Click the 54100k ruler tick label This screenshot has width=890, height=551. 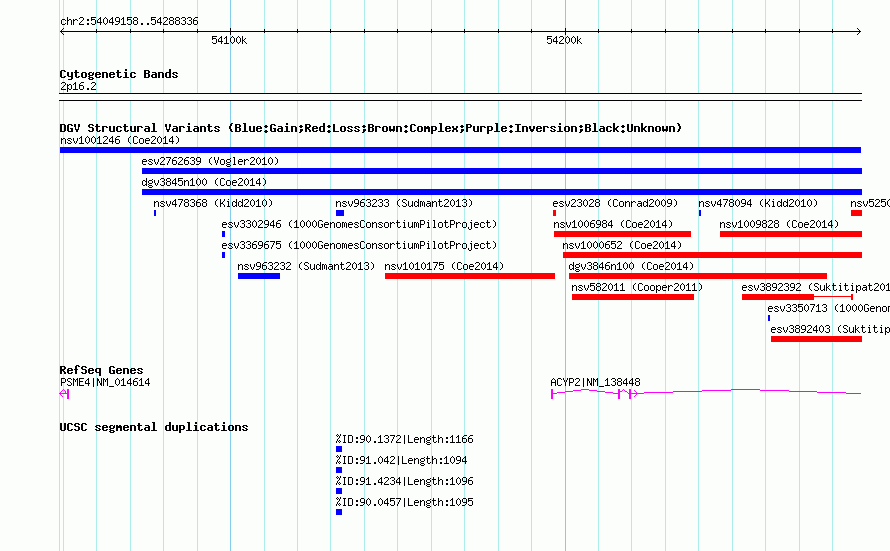click(x=229, y=40)
